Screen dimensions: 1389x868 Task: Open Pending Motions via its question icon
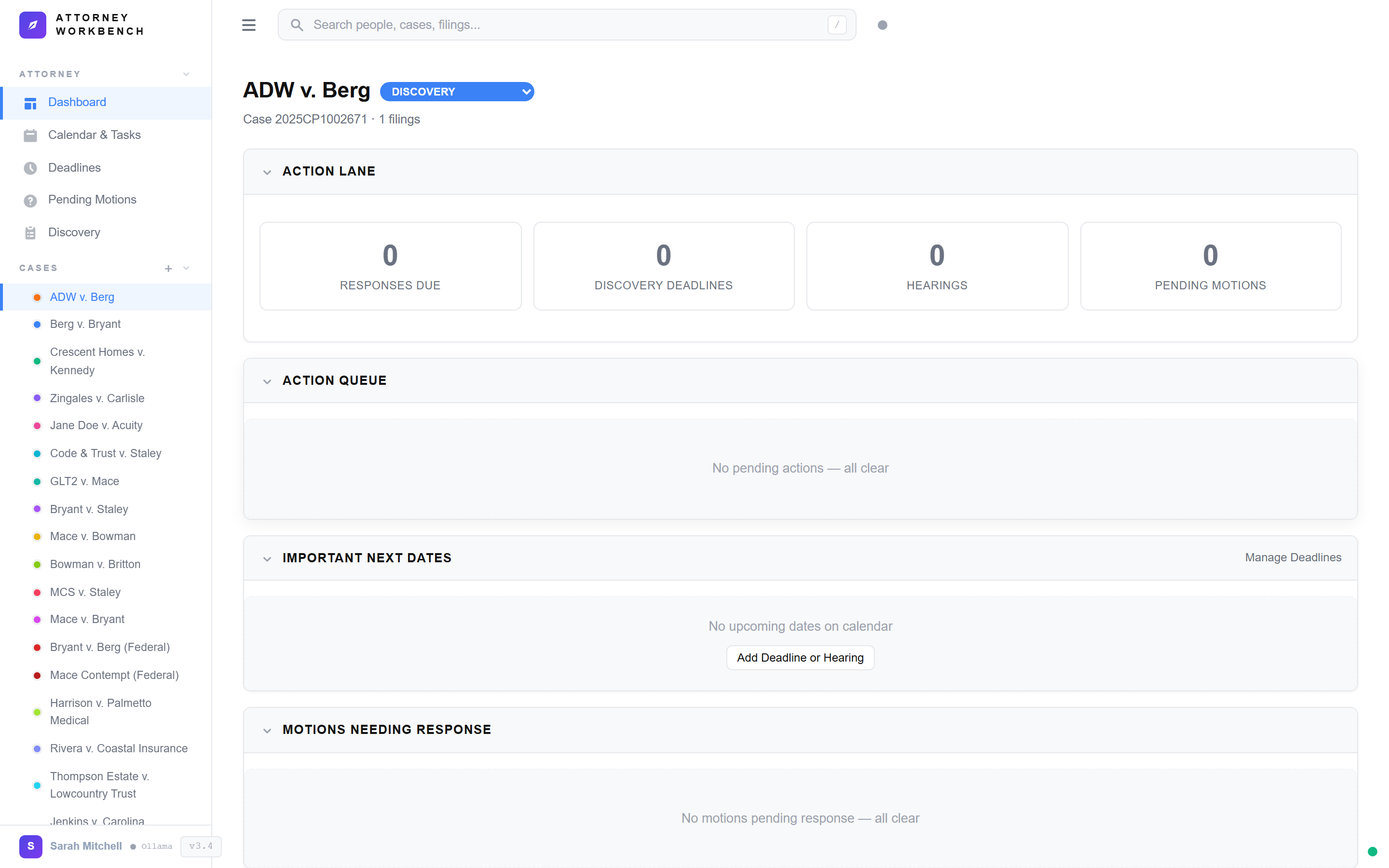30,200
